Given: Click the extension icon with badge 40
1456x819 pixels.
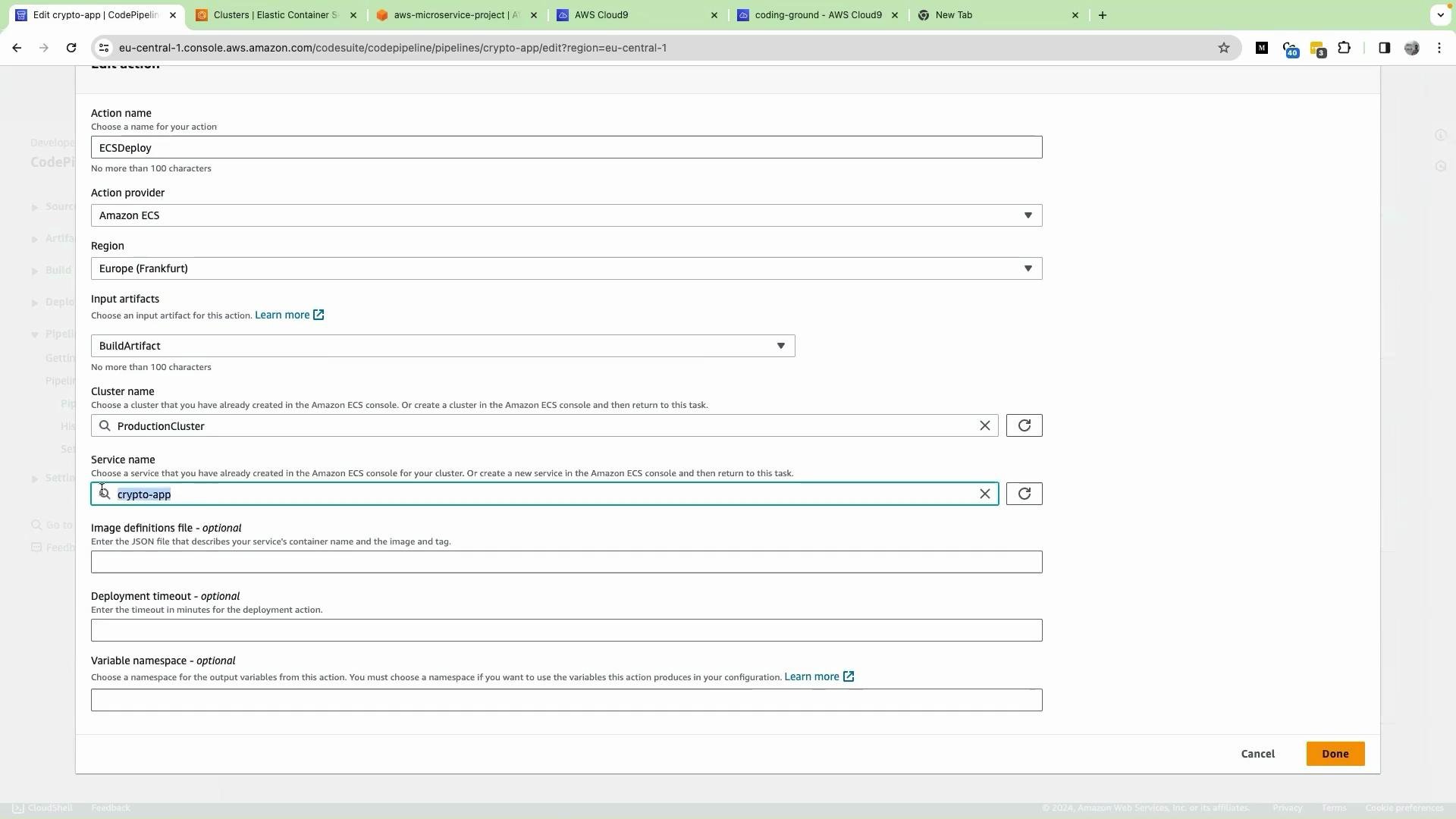Looking at the screenshot, I should pos(1290,49).
